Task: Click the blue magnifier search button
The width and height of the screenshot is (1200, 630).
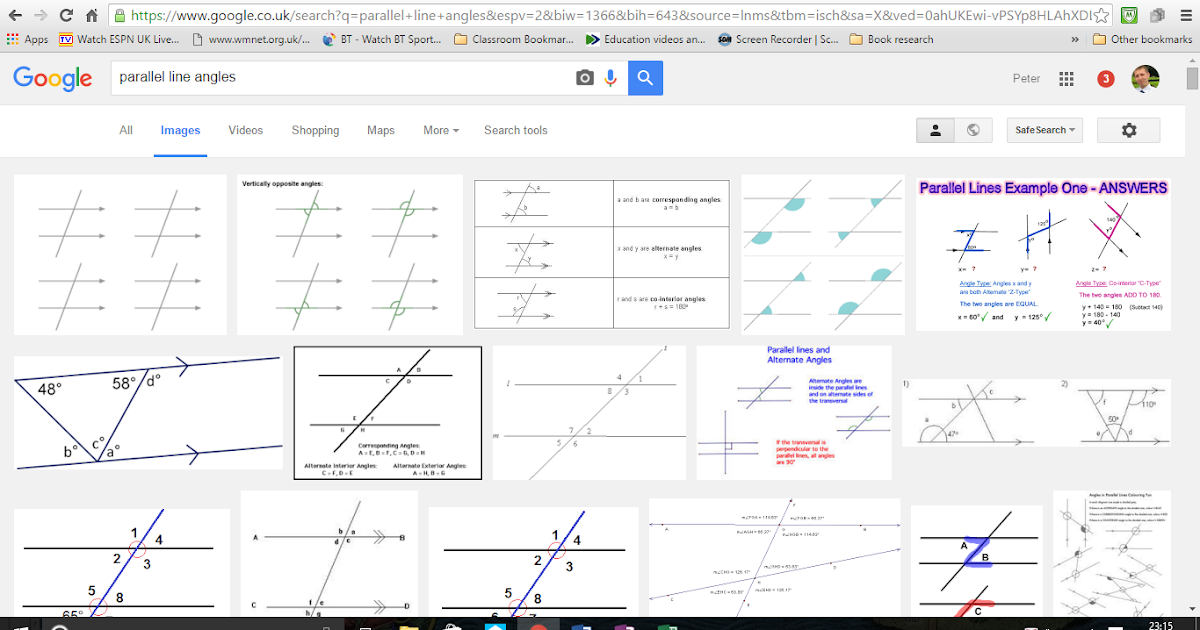Action: tap(645, 76)
